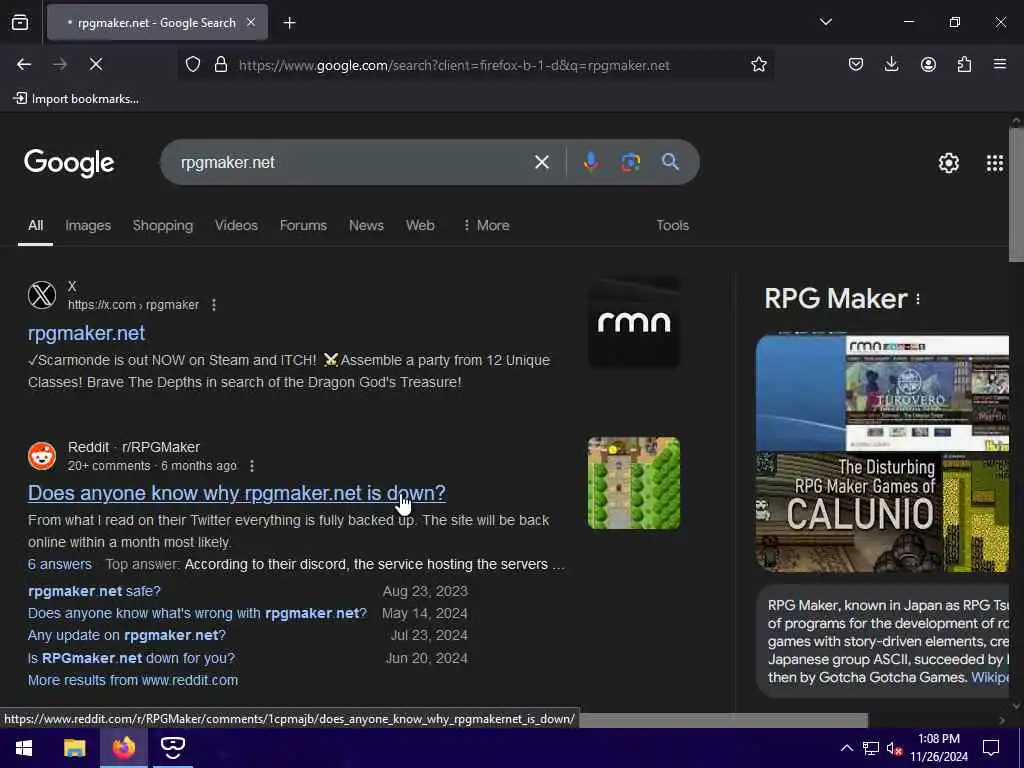Image resolution: width=1024 pixels, height=768 pixels.
Task: Open tracking protection shield icon
Action: [x=193, y=65]
